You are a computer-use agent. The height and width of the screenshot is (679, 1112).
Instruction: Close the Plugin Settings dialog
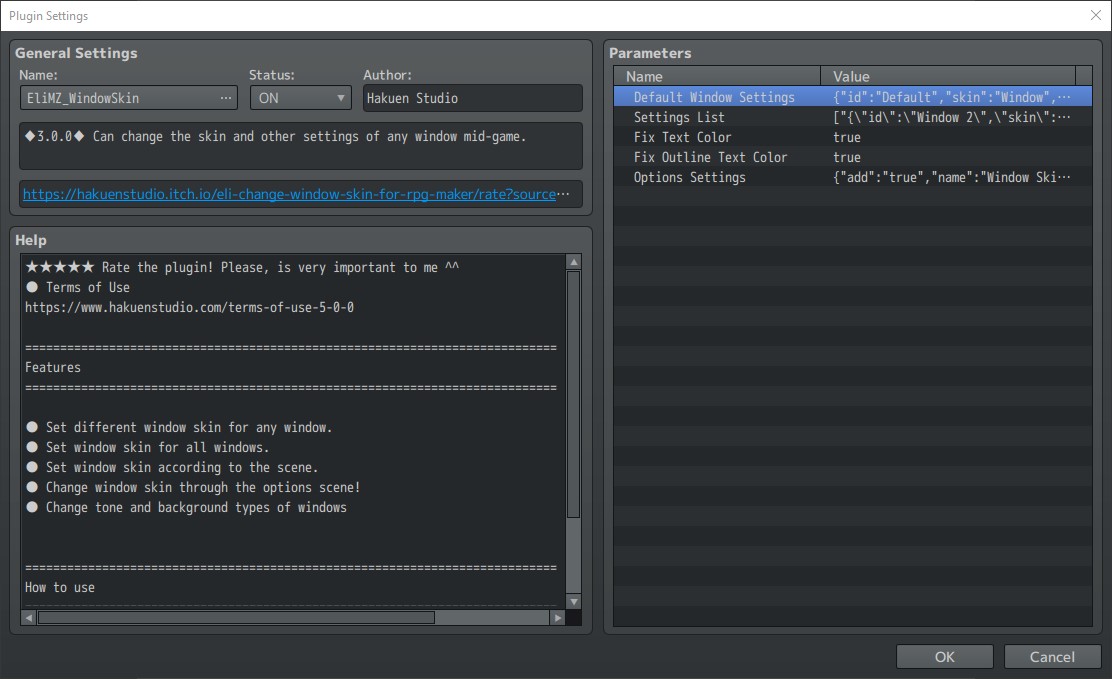point(1095,15)
